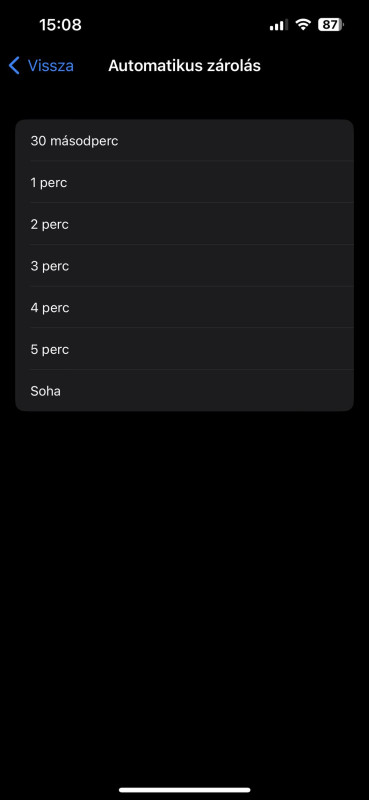Tap the home indicator bar at bottom
The image size is (369, 800).
(184, 790)
